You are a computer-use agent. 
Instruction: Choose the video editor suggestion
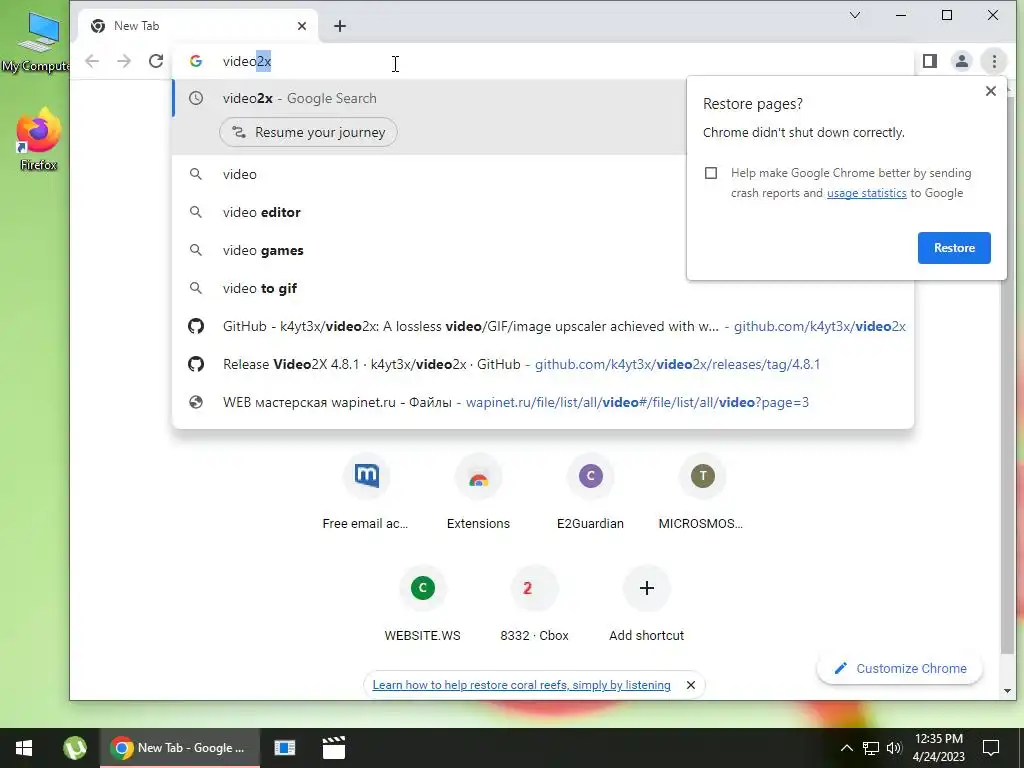coord(429,212)
